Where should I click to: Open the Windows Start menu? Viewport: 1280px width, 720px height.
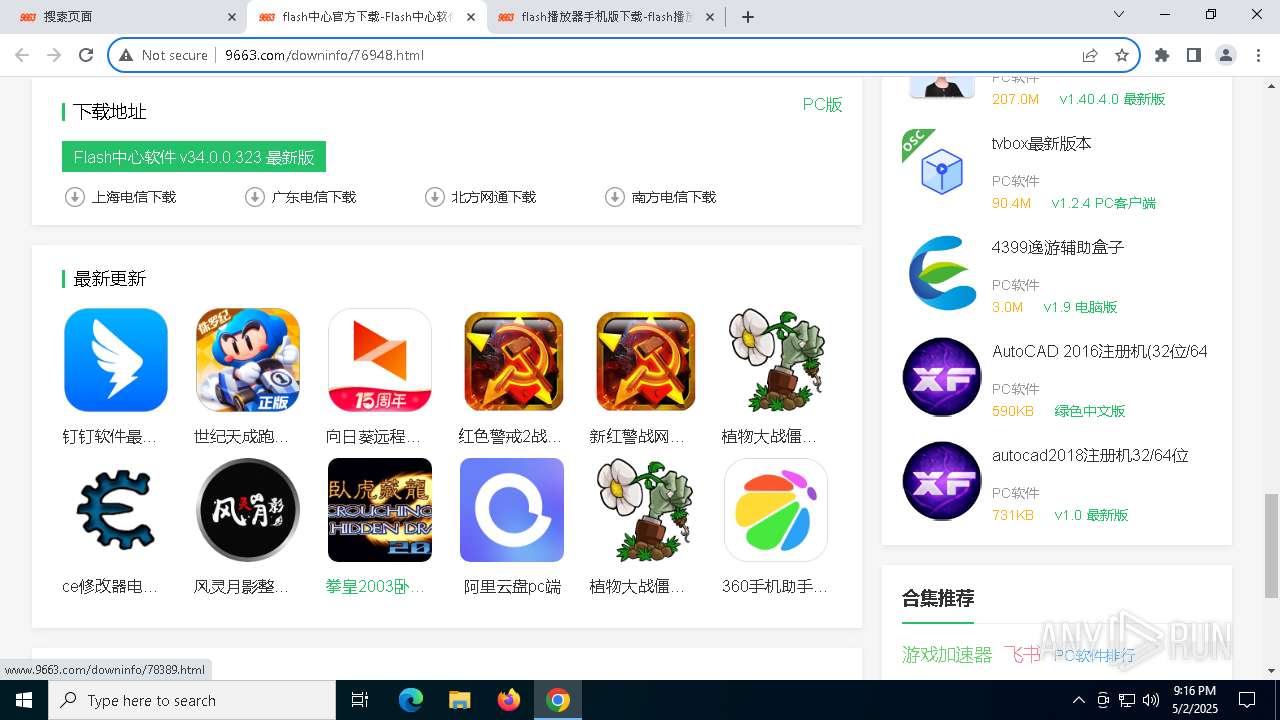pos(24,700)
